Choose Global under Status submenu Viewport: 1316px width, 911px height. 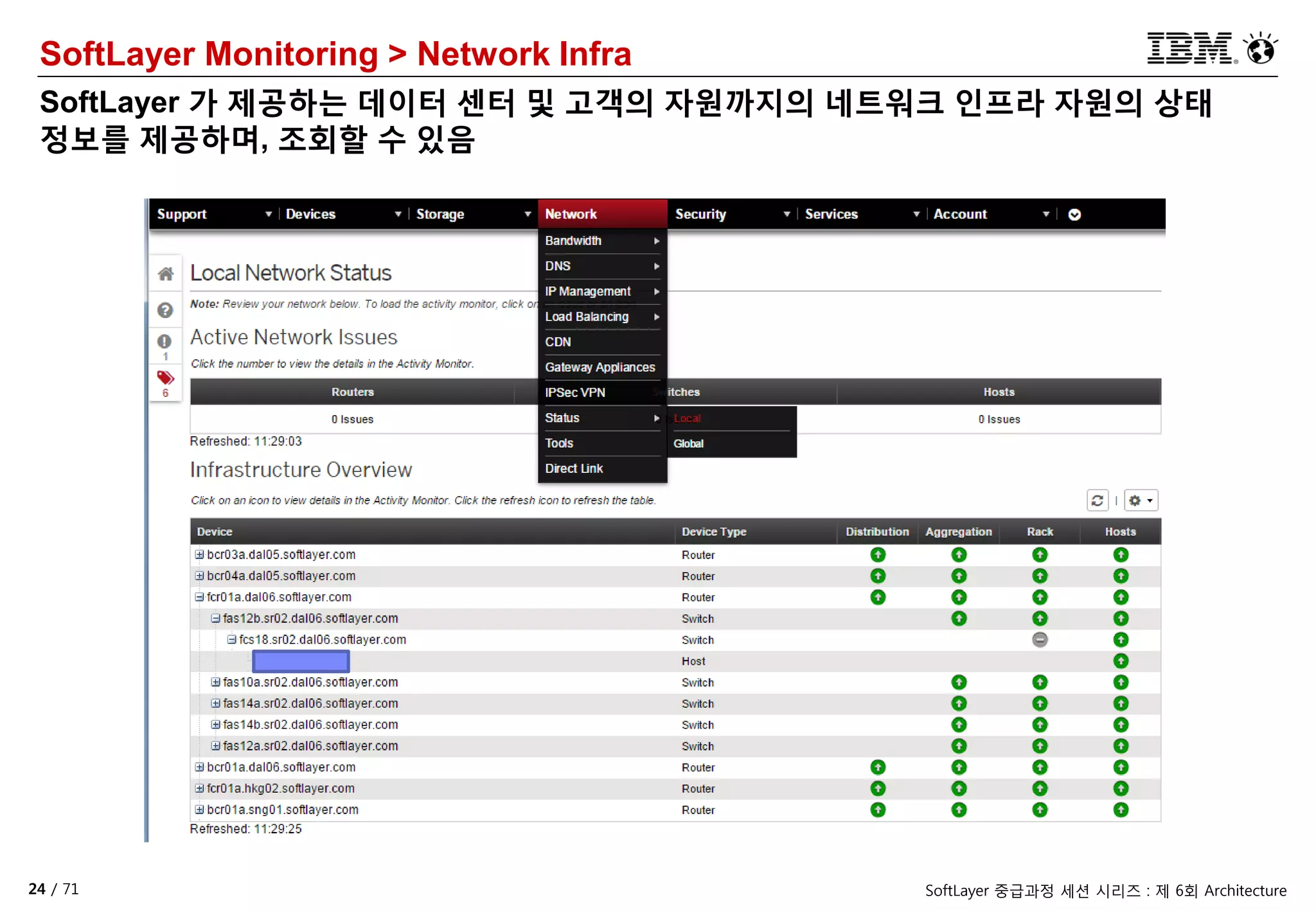pyautogui.click(x=732, y=444)
